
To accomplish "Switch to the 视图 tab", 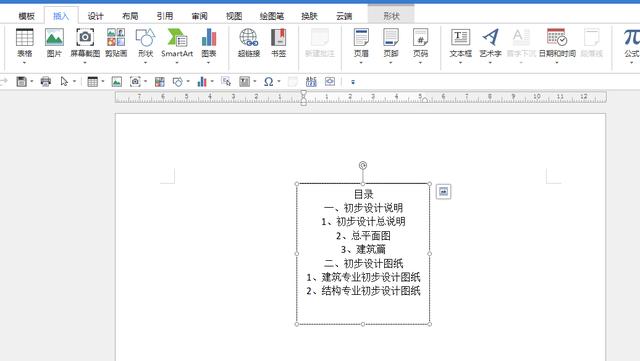I will click(234, 16).
